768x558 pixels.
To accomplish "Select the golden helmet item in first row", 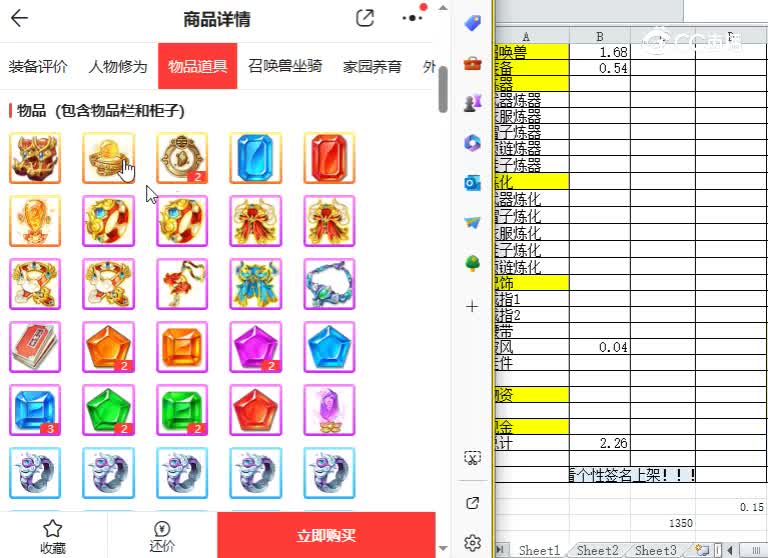I will (x=35, y=158).
